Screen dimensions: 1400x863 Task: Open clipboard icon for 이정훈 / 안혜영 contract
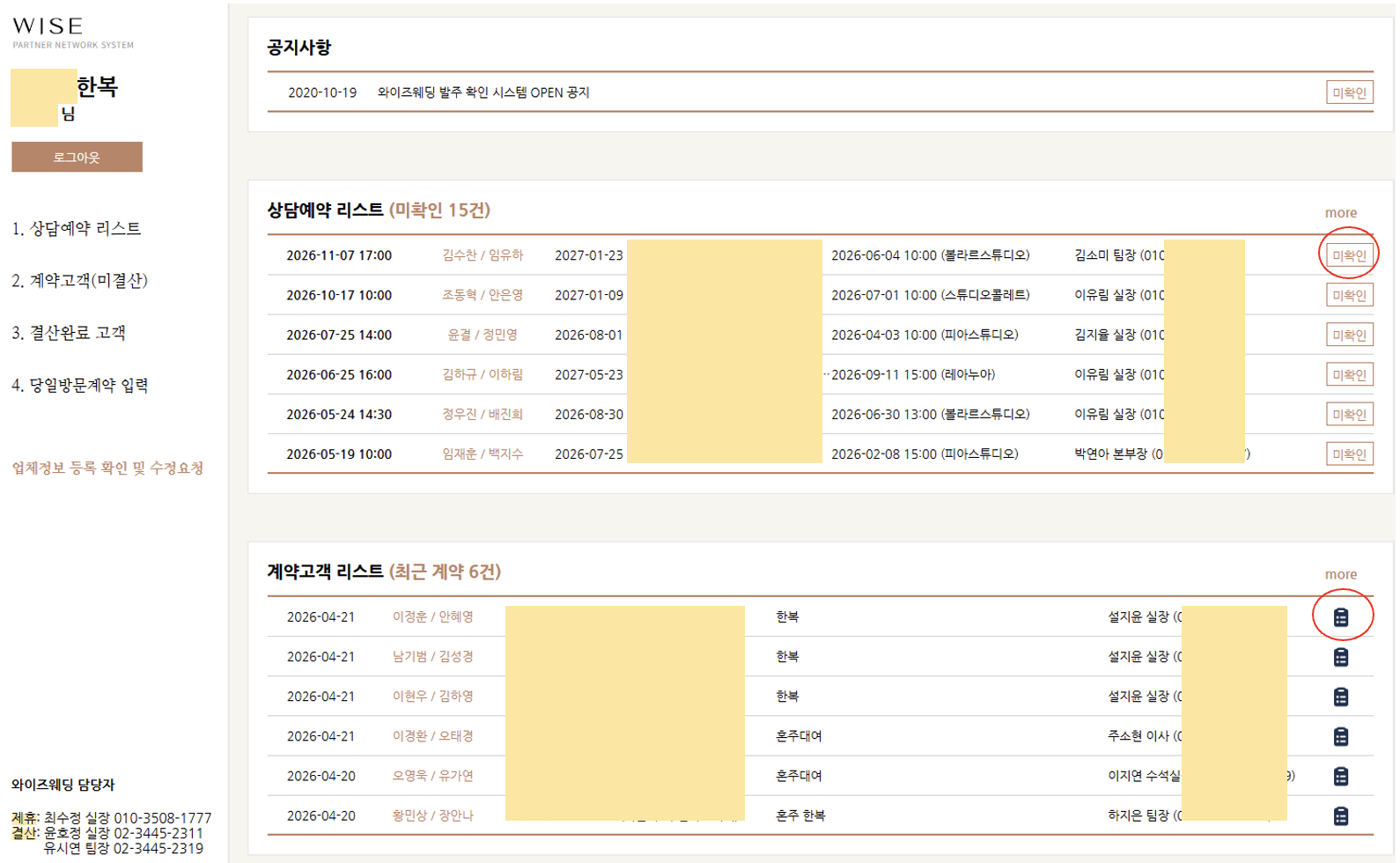tap(1340, 617)
